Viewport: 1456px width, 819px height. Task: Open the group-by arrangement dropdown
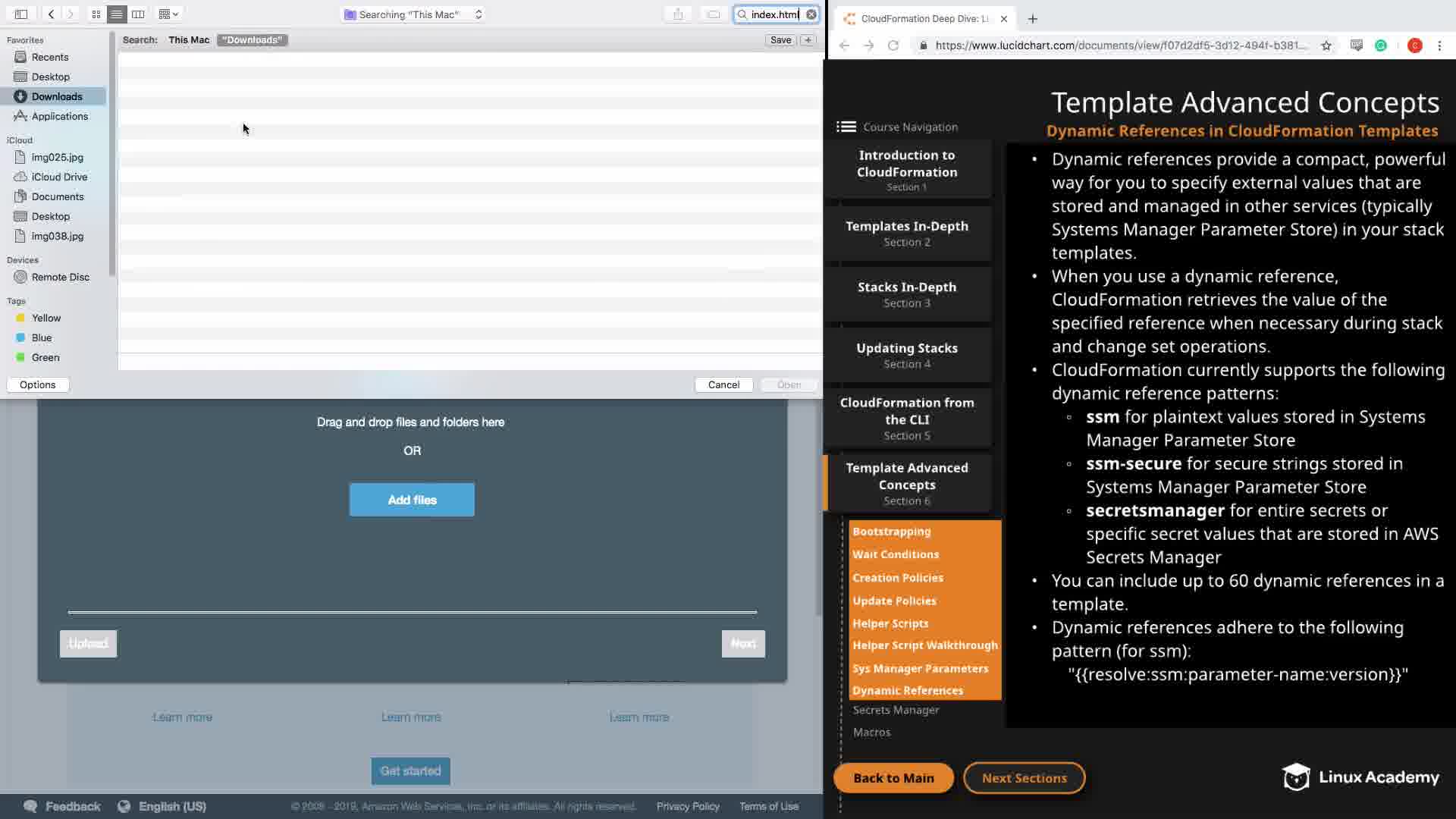(x=168, y=14)
